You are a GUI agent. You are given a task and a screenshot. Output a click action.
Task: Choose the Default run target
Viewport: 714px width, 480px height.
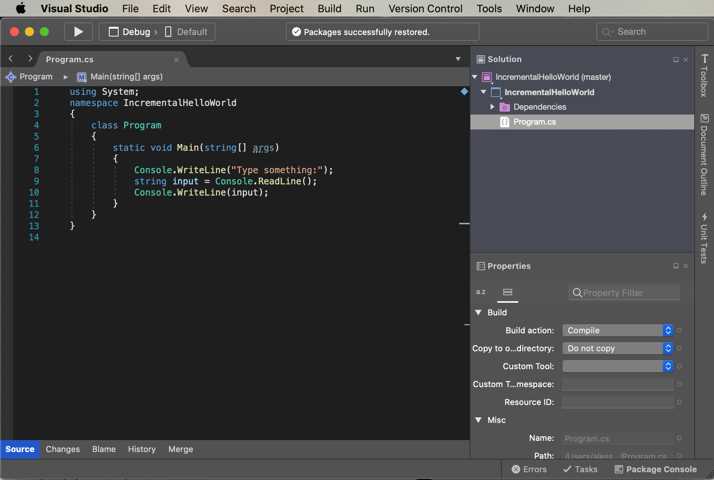pyautogui.click(x=186, y=32)
